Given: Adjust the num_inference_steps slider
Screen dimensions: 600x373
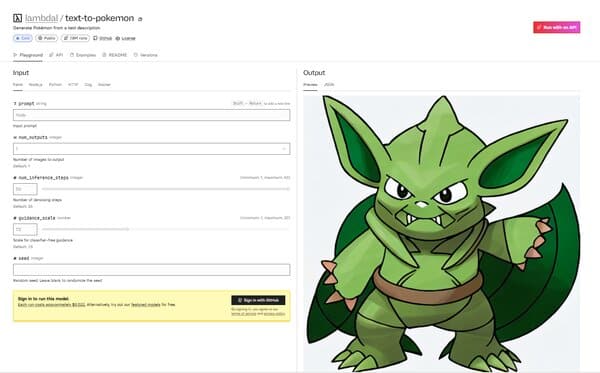Looking at the screenshot, I should [166, 189].
